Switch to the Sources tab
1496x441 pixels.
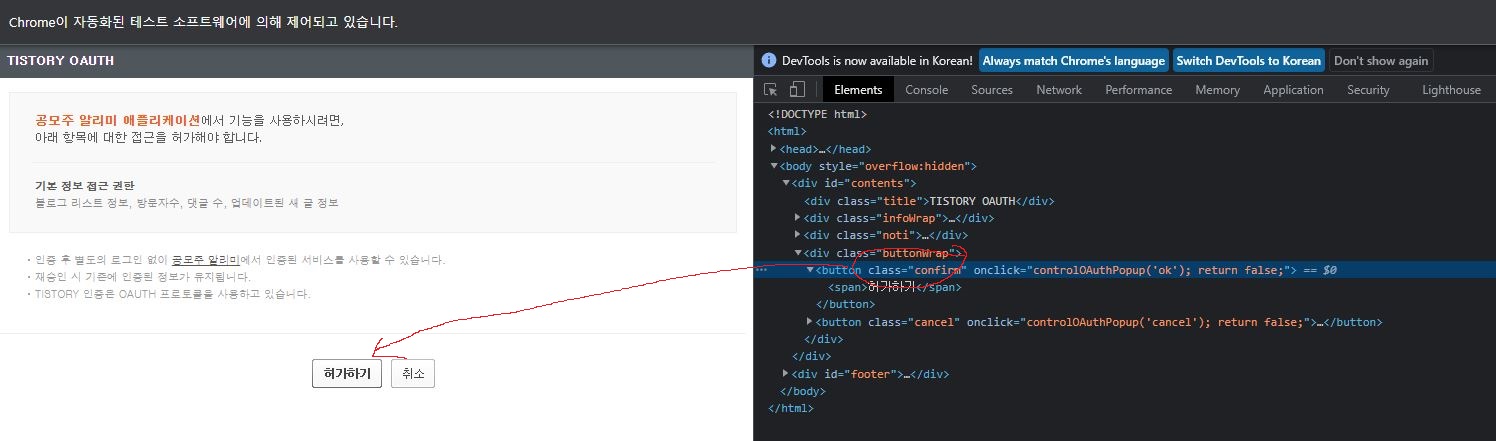pos(992,89)
